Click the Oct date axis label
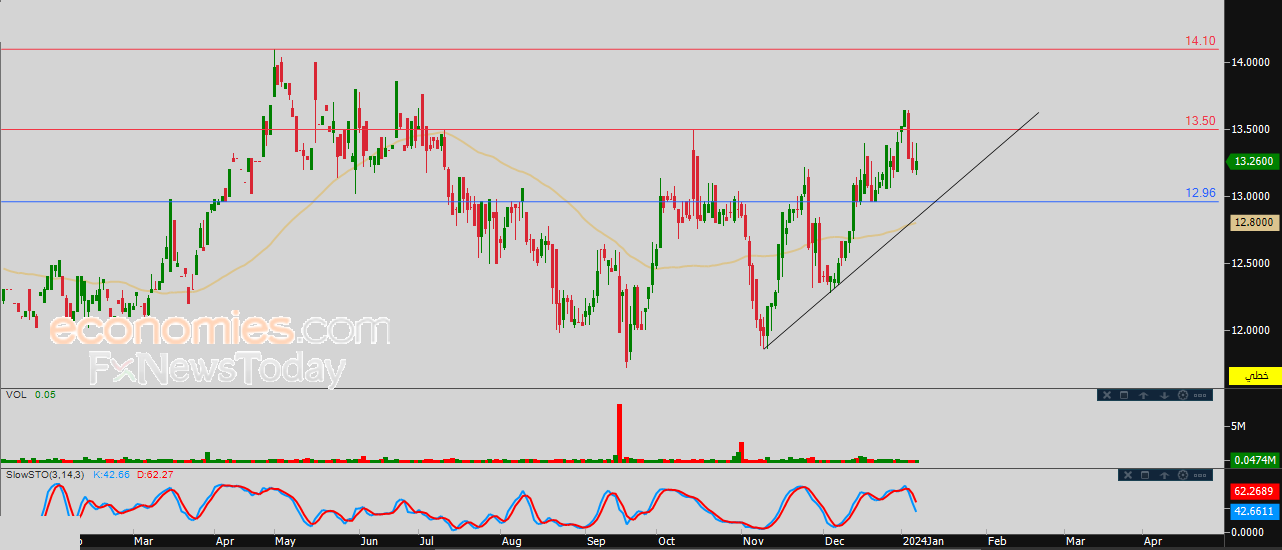1282x550 pixels. [x=666, y=541]
